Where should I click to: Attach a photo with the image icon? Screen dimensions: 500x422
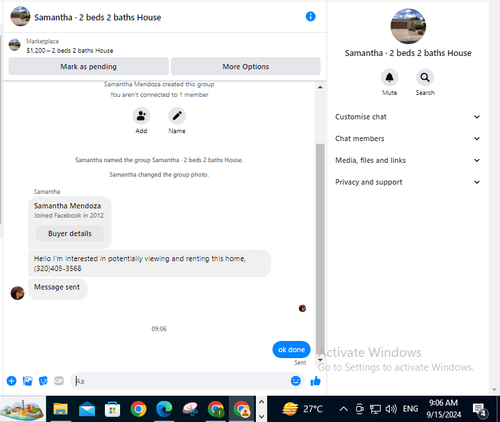pyautogui.click(x=27, y=381)
